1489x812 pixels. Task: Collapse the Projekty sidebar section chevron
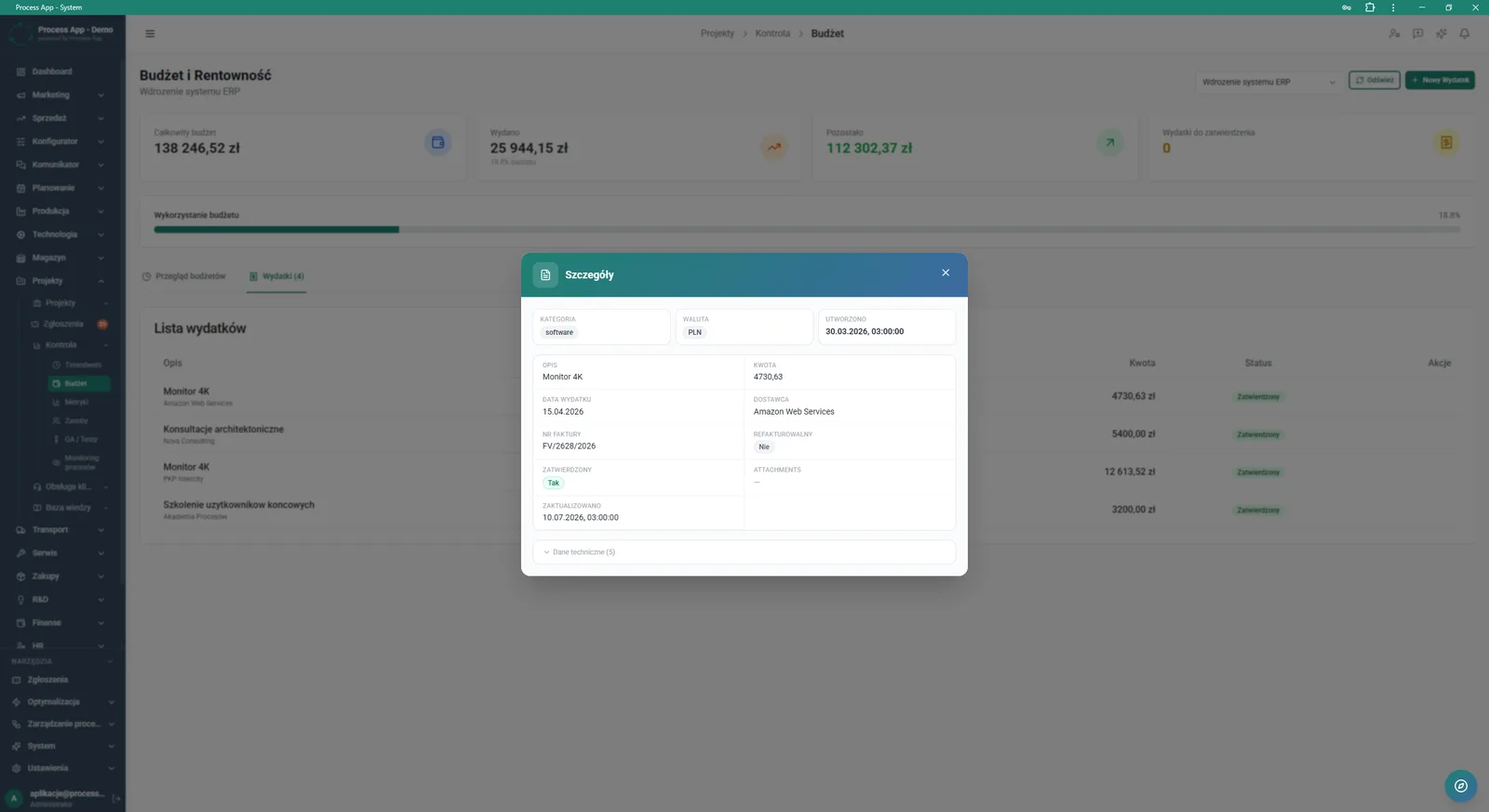coord(101,281)
